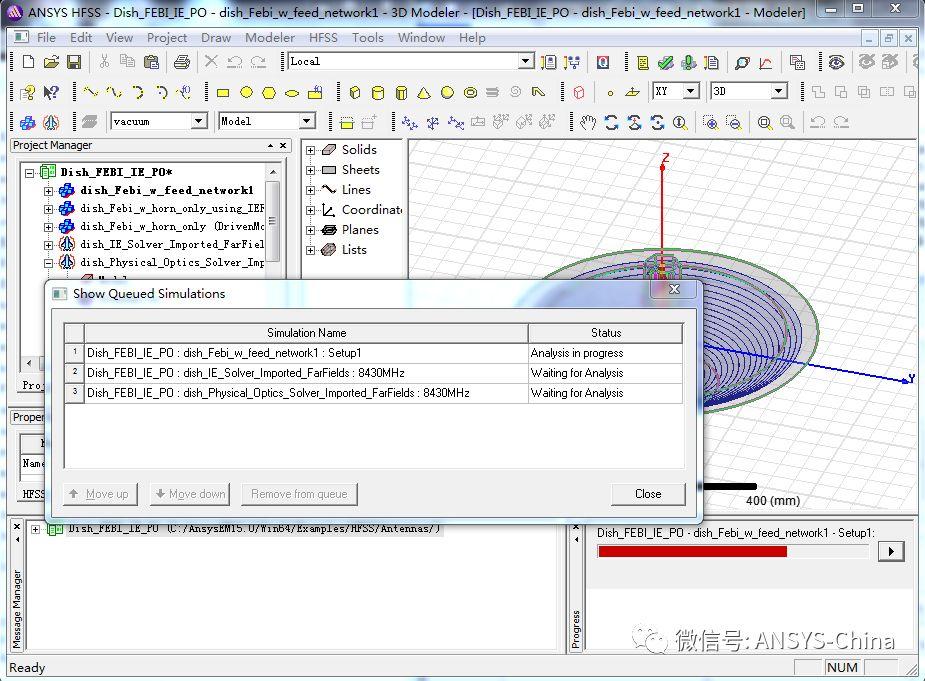The width and height of the screenshot is (925, 681).
Task: Open the Project menu
Action: click(167, 38)
